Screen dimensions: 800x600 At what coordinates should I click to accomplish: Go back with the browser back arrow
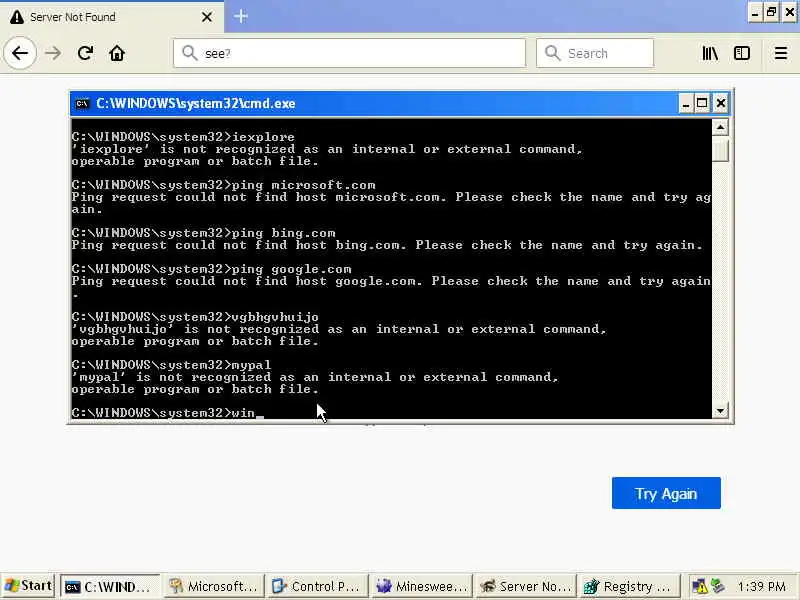click(x=20, y=53)
